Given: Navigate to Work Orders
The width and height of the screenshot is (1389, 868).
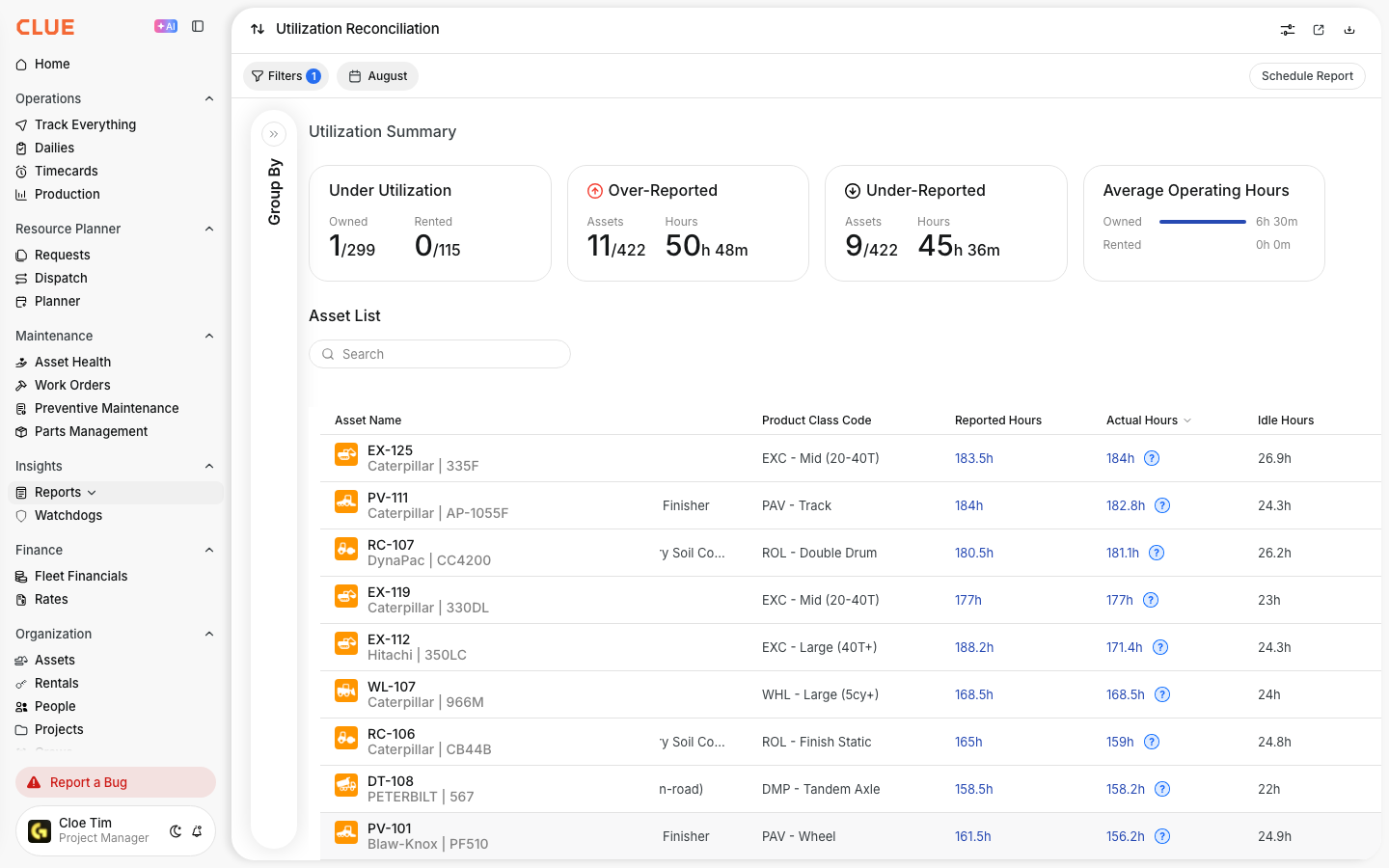Looking at the screenshot, I should click(x=72, y=385).
